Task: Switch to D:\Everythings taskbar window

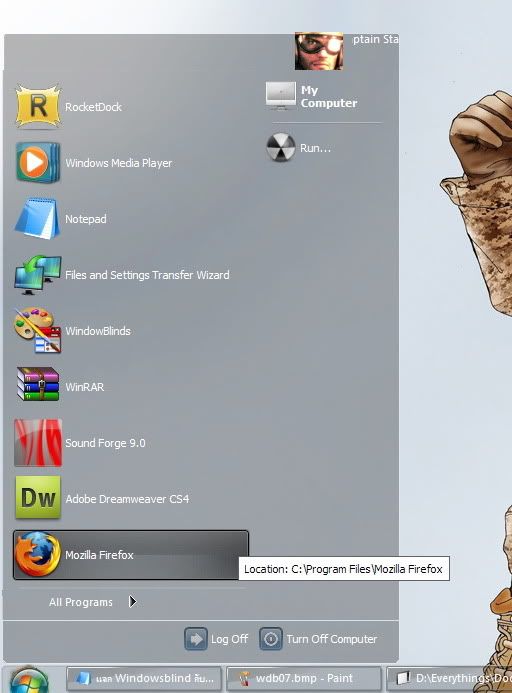Action: 449,679
